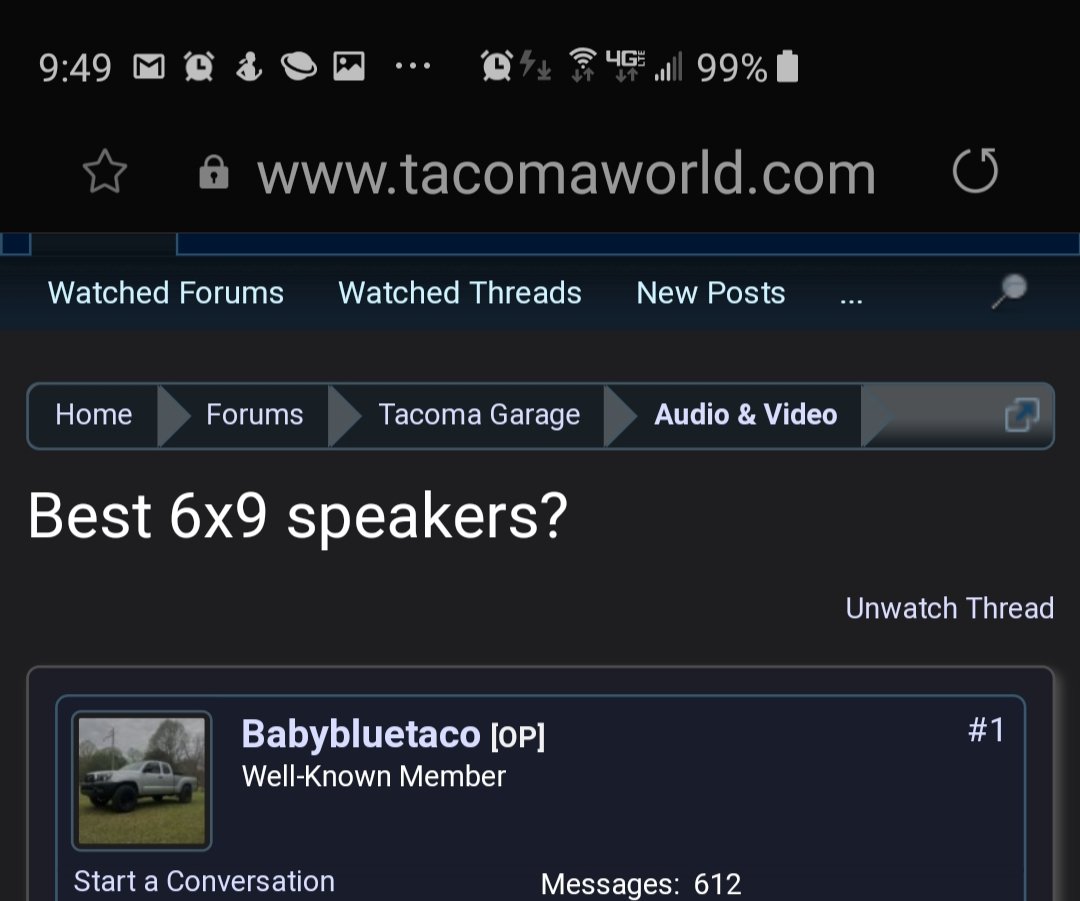Select the 'Best 6x9 speakers?' thread title
Image resolution: width=1080 pixels, height=901 pixels.
pos(298,517)
